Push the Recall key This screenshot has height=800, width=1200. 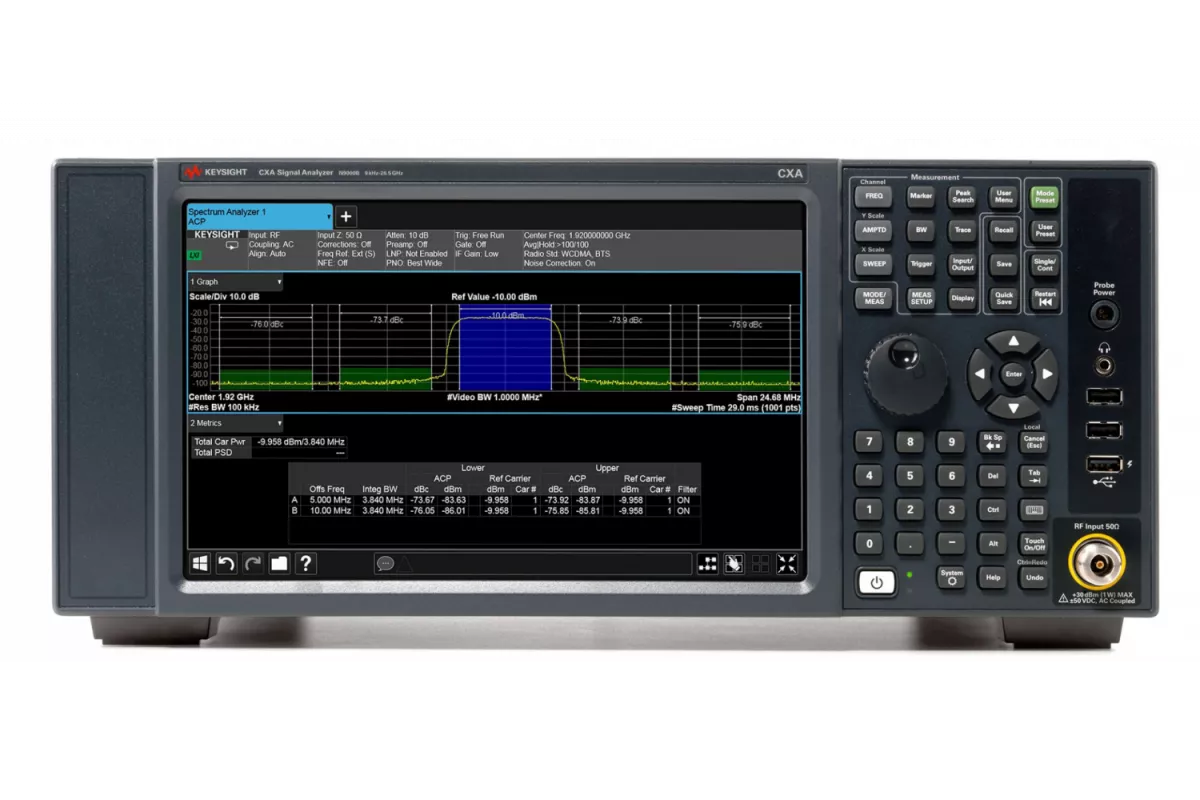[x=1003, y=230]
